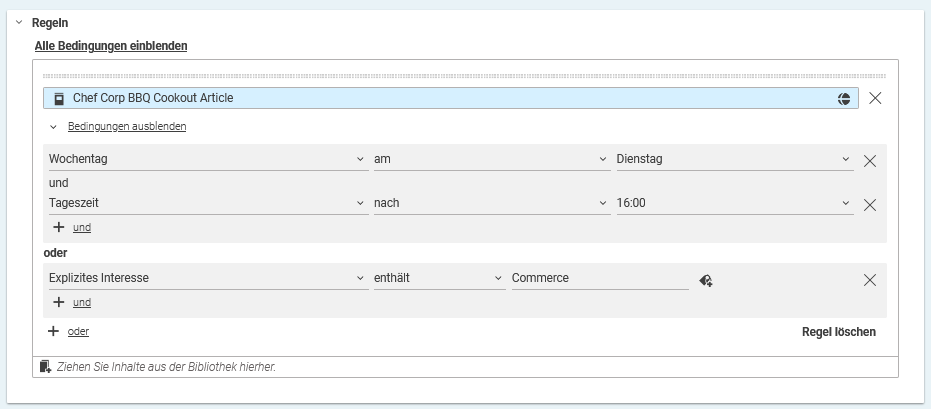Open the Dienstag weekday dropdown
Screen dimensions: 931x409
(x=735, y=159)
